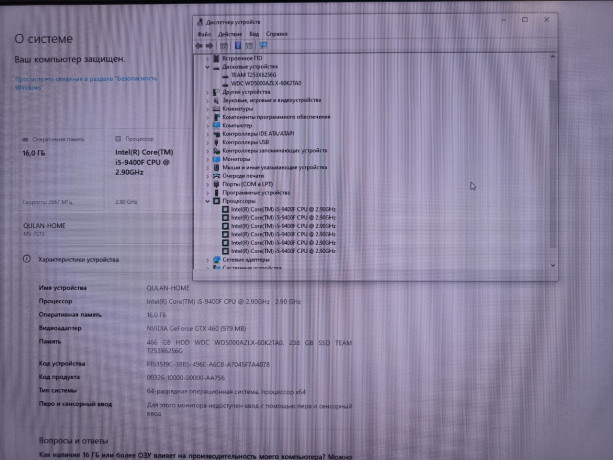Screen dimensions: 613x460
Task: Select the Встроенное ПО firmware icon
Action: tap(216, 58)
